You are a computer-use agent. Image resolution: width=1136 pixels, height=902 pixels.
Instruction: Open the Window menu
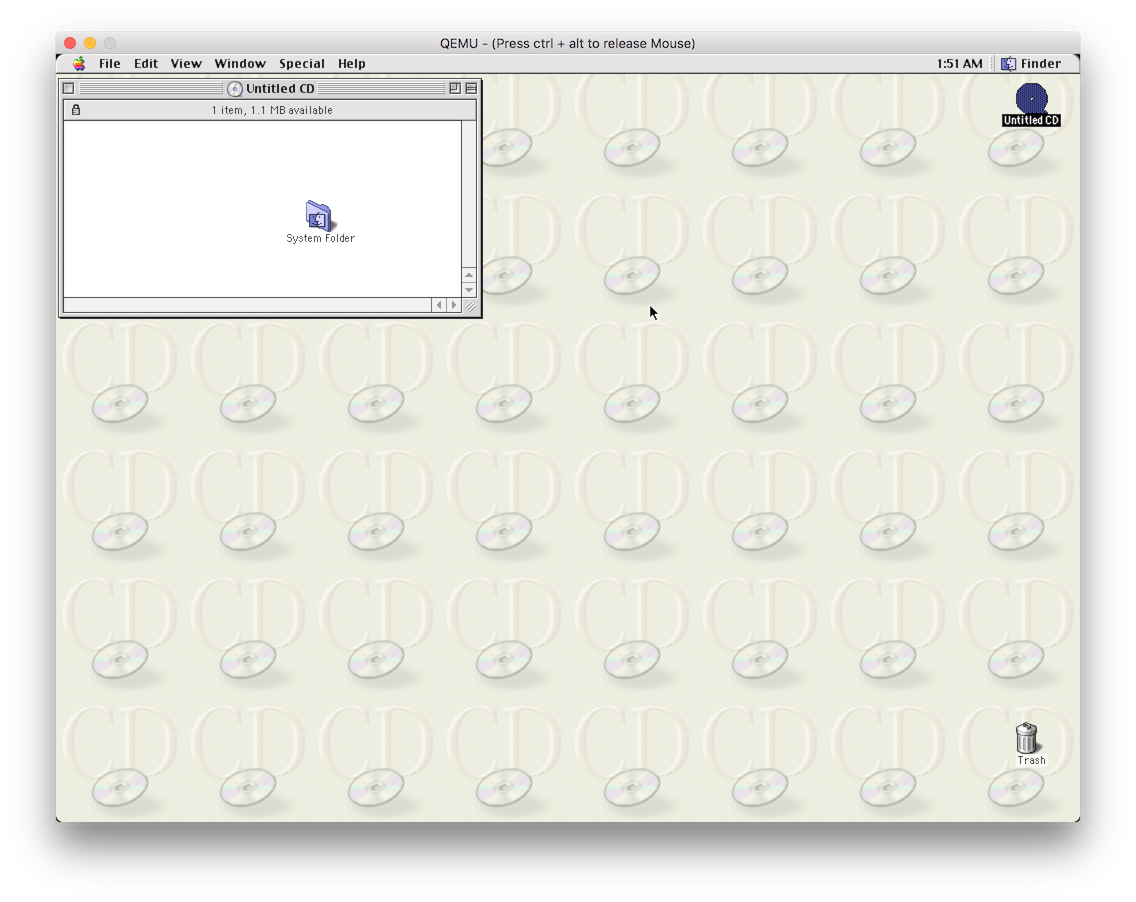[240, 64]
